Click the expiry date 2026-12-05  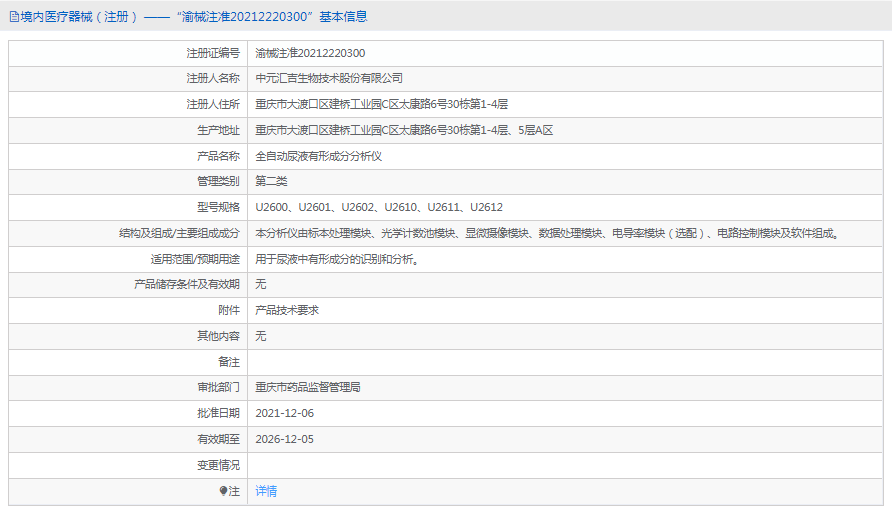(x=284, y=439)
